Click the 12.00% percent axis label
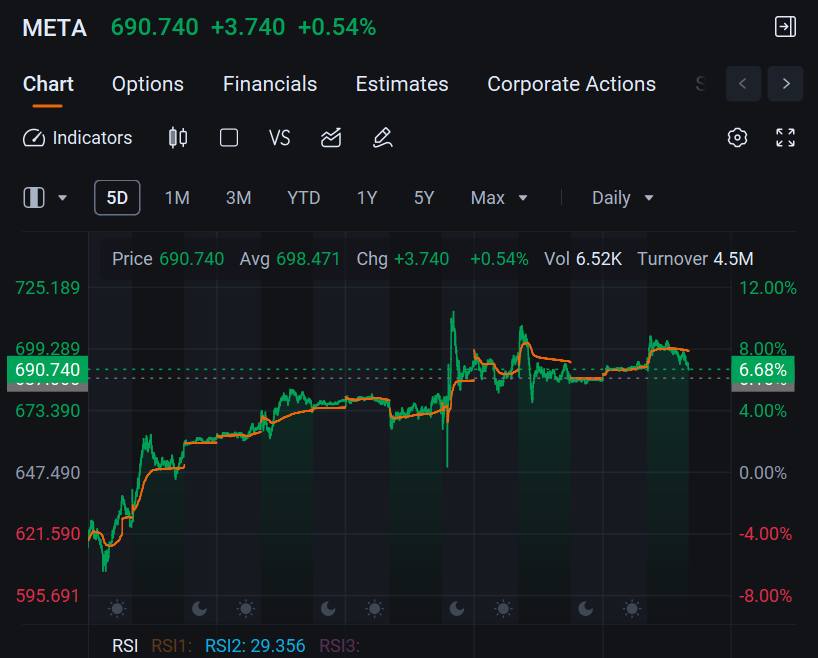Screen dimensions: 818x658 pos(767,288)
